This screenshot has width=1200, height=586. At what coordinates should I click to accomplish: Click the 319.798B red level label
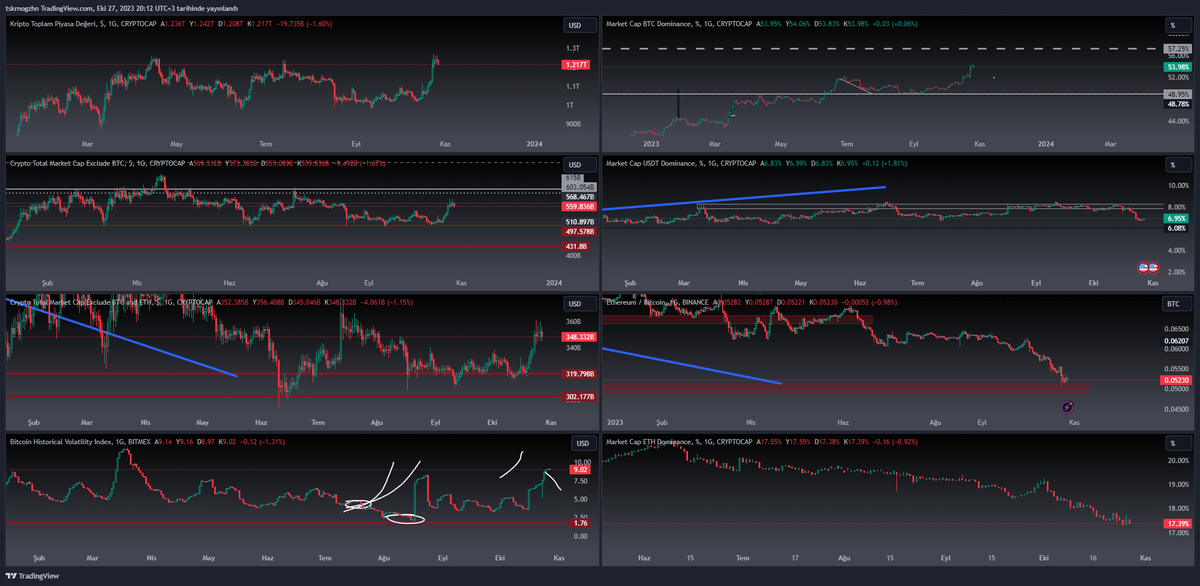581,374
